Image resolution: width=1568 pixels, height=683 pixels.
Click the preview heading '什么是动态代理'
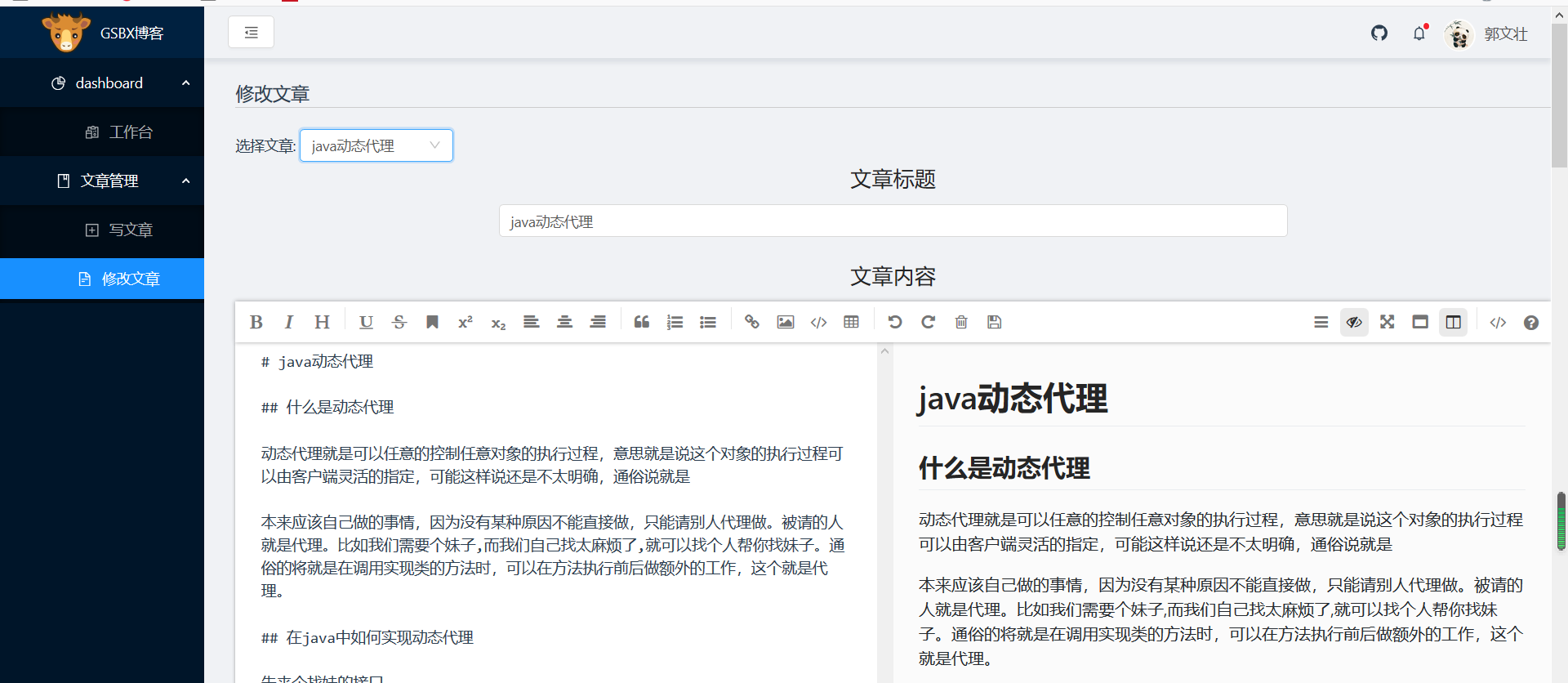1004,468
